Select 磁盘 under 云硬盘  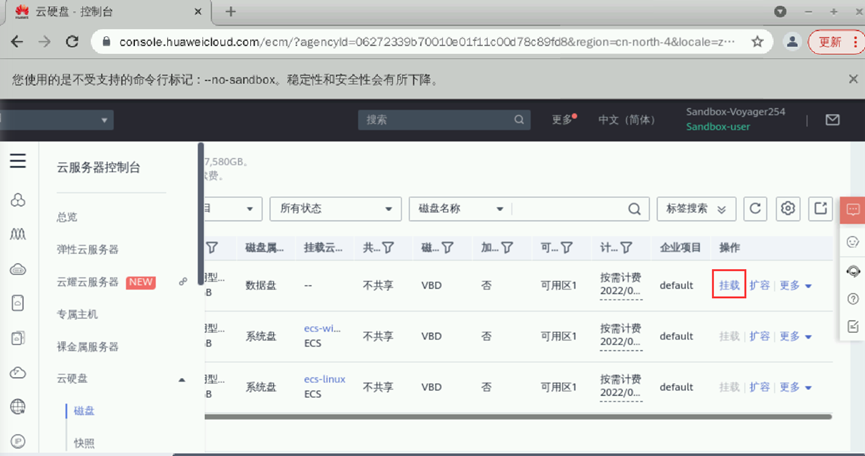point(84,411)
